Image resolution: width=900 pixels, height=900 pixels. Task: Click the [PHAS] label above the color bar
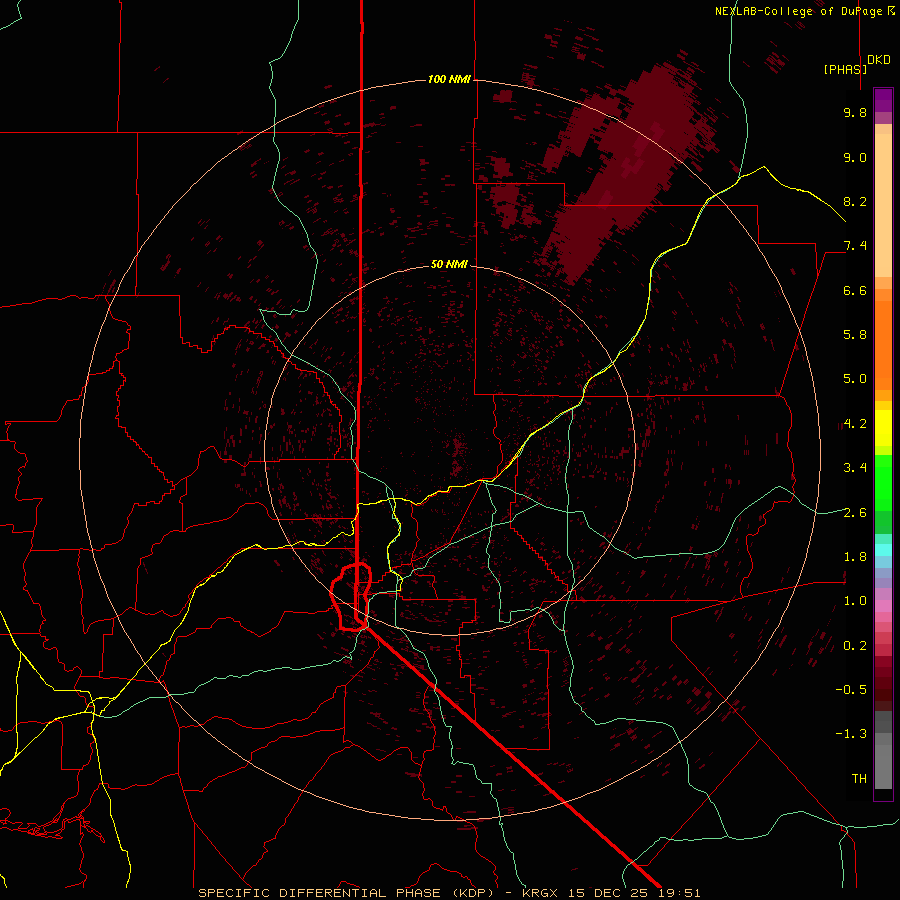(x=845, y=69)
